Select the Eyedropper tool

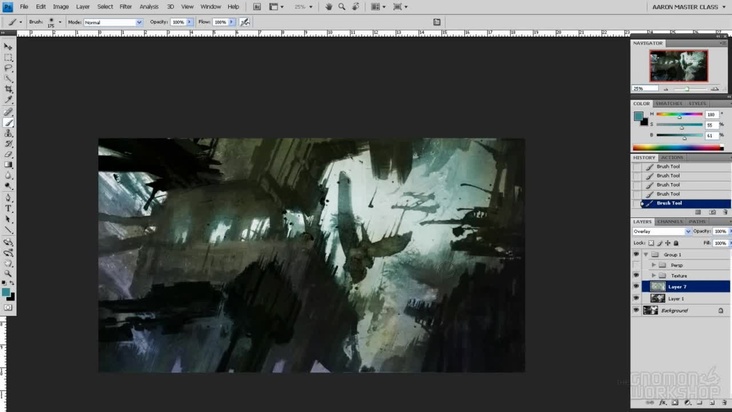(8, 100)
